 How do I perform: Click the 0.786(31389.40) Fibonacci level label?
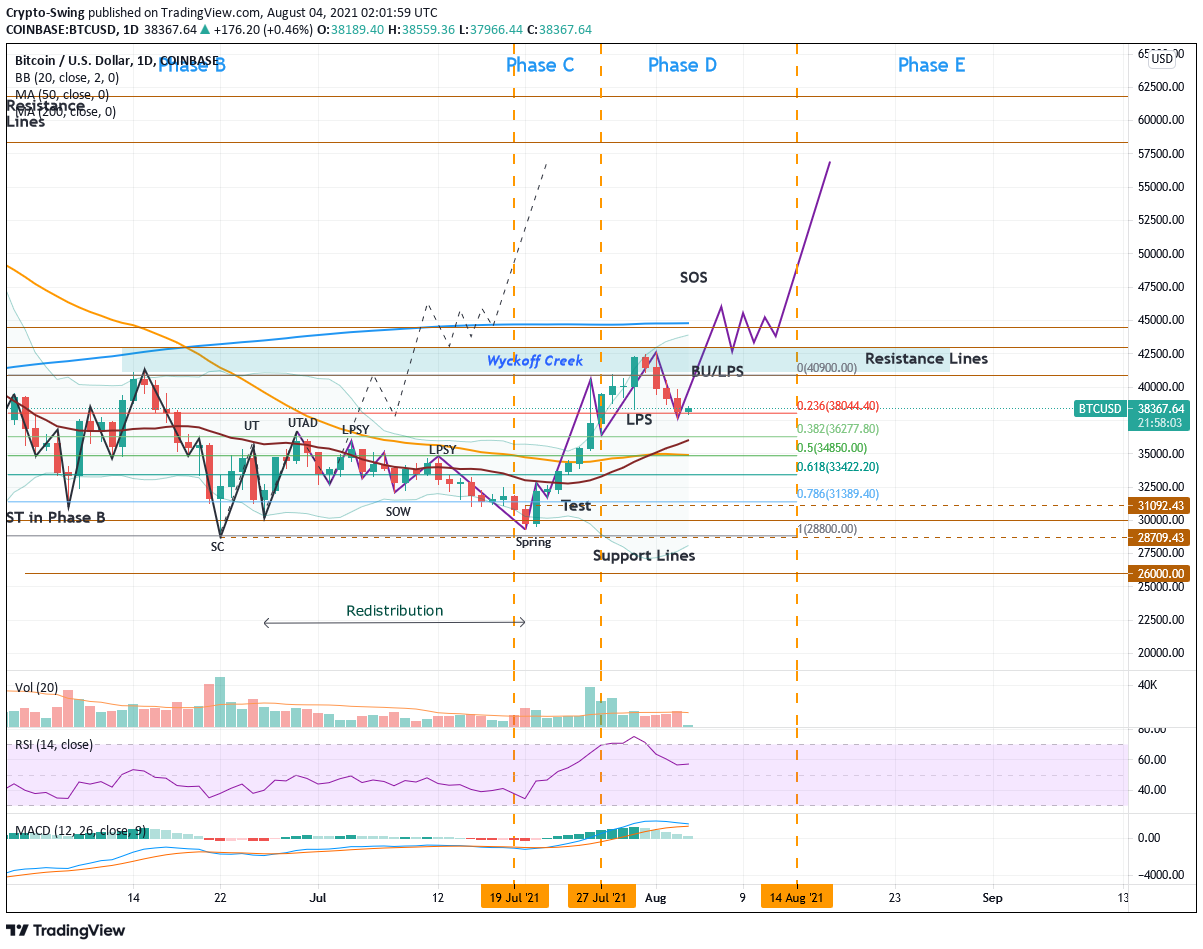(x=838, y=494)
